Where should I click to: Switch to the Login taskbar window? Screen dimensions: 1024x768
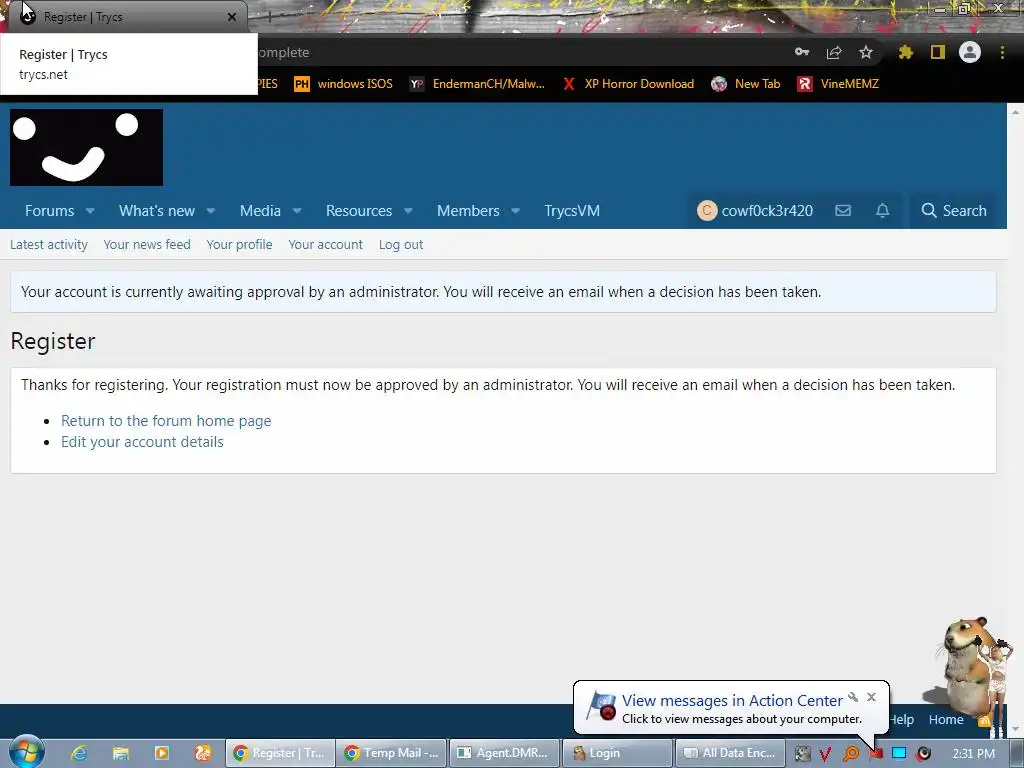(x=616, y=753)
